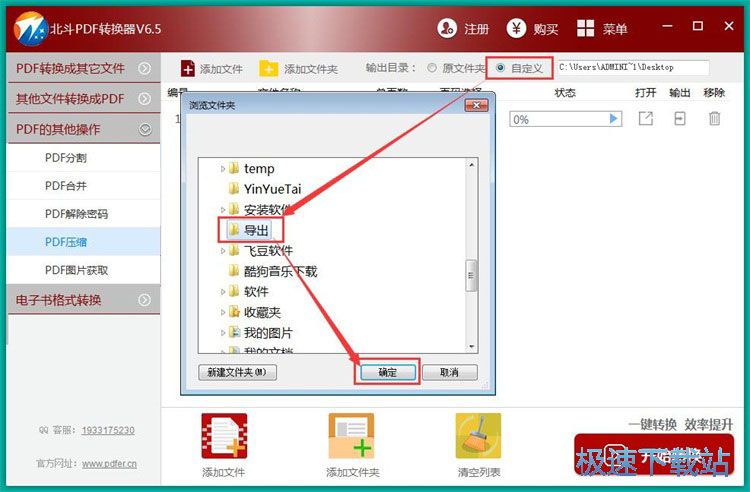The width and height of the screenshot is (750, 492).
Task: Click the output icon under 输出
Action: pos(680,118)
